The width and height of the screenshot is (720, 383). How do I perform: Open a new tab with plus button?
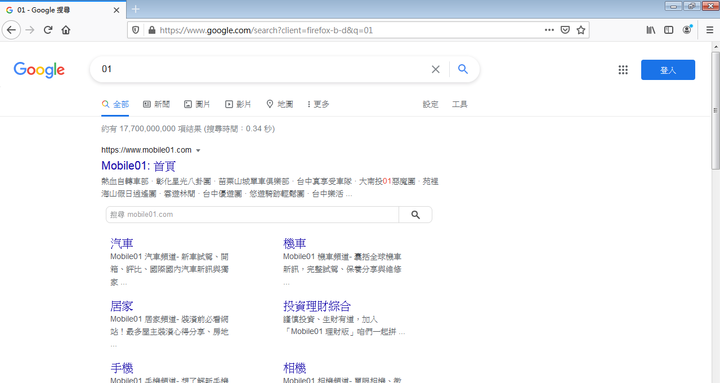pos(135,9)
